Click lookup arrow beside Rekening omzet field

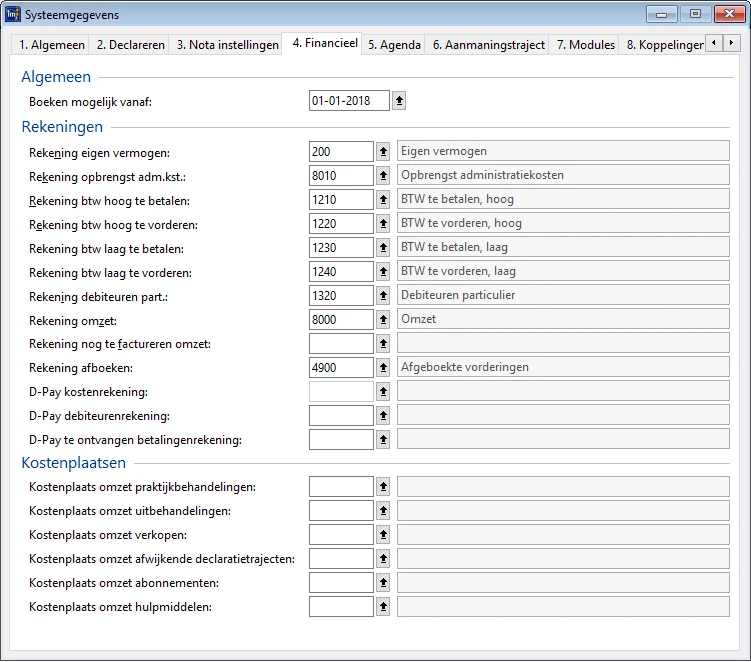tap(382, 319)
